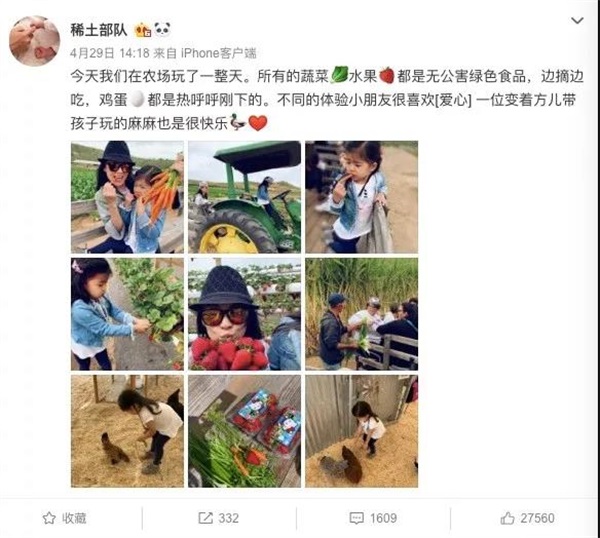Open the green tractor photo thumbnail
This screenshot has height=538, width=600.
point(245,197)
